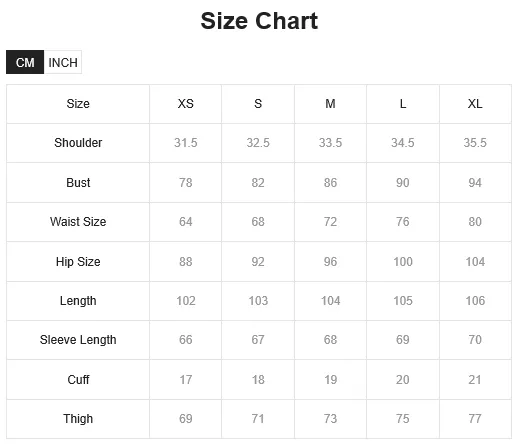The height and width of the screenshot is (446, 518).
Task: Click the Size Chart heading
Action: click(x=259, y=21)
